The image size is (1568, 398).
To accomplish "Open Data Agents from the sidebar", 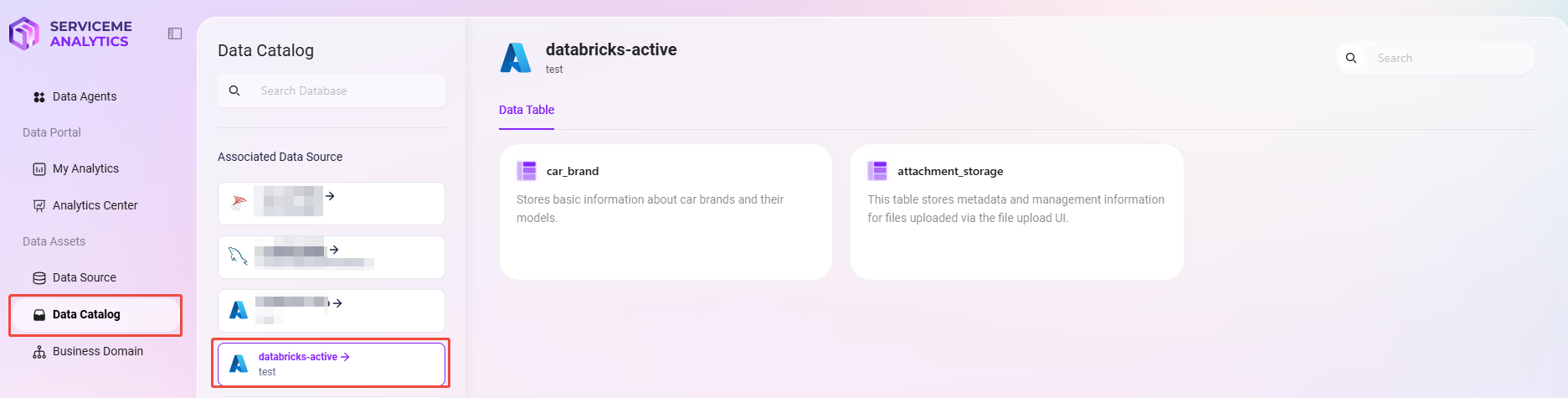I will pos(85,96).
